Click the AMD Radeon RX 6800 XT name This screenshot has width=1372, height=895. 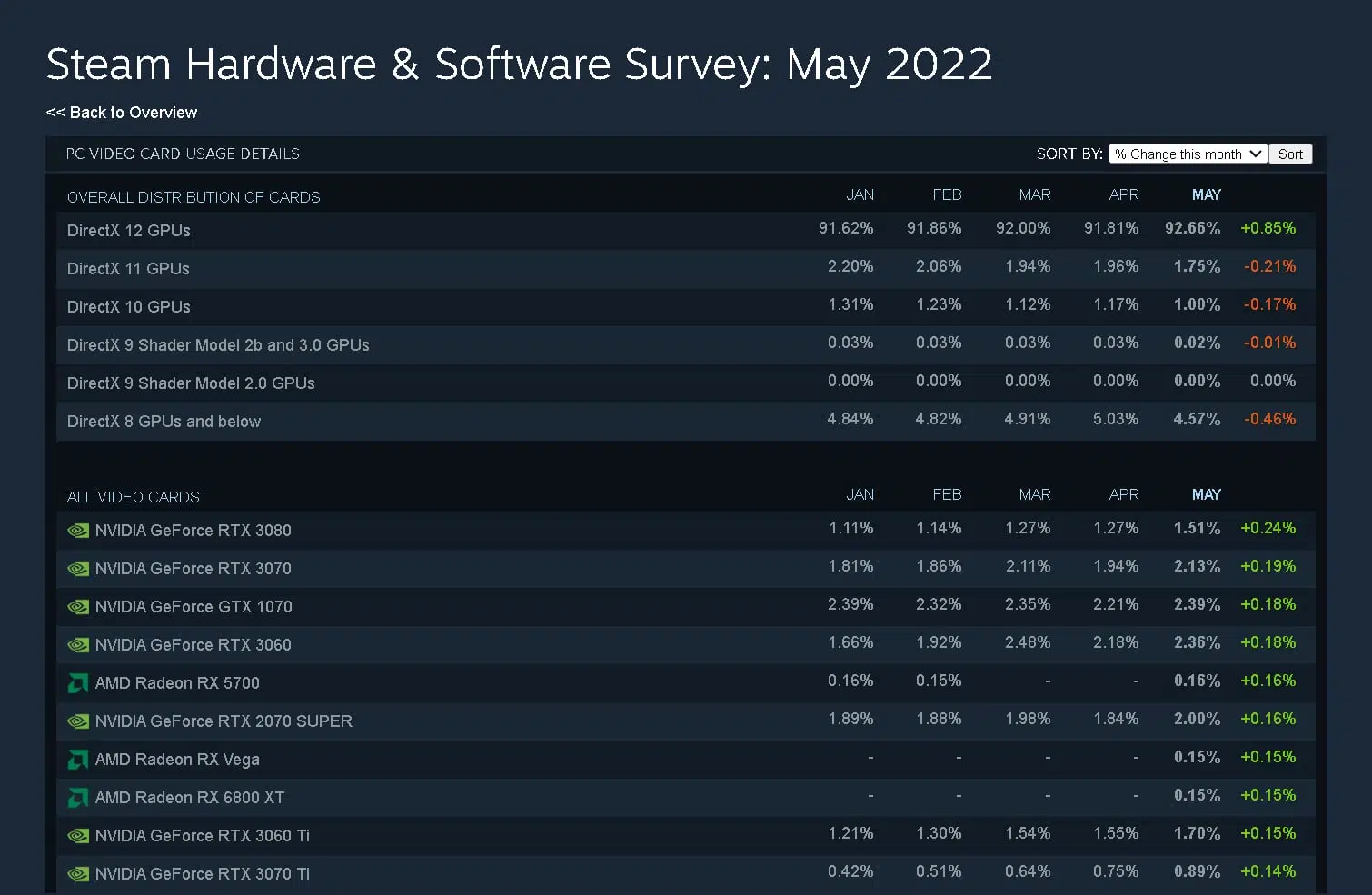190,798
